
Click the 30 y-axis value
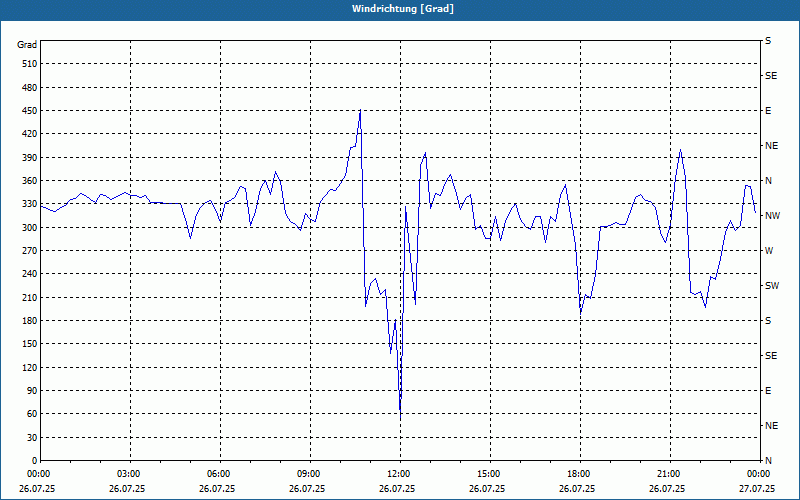point(32,437)
